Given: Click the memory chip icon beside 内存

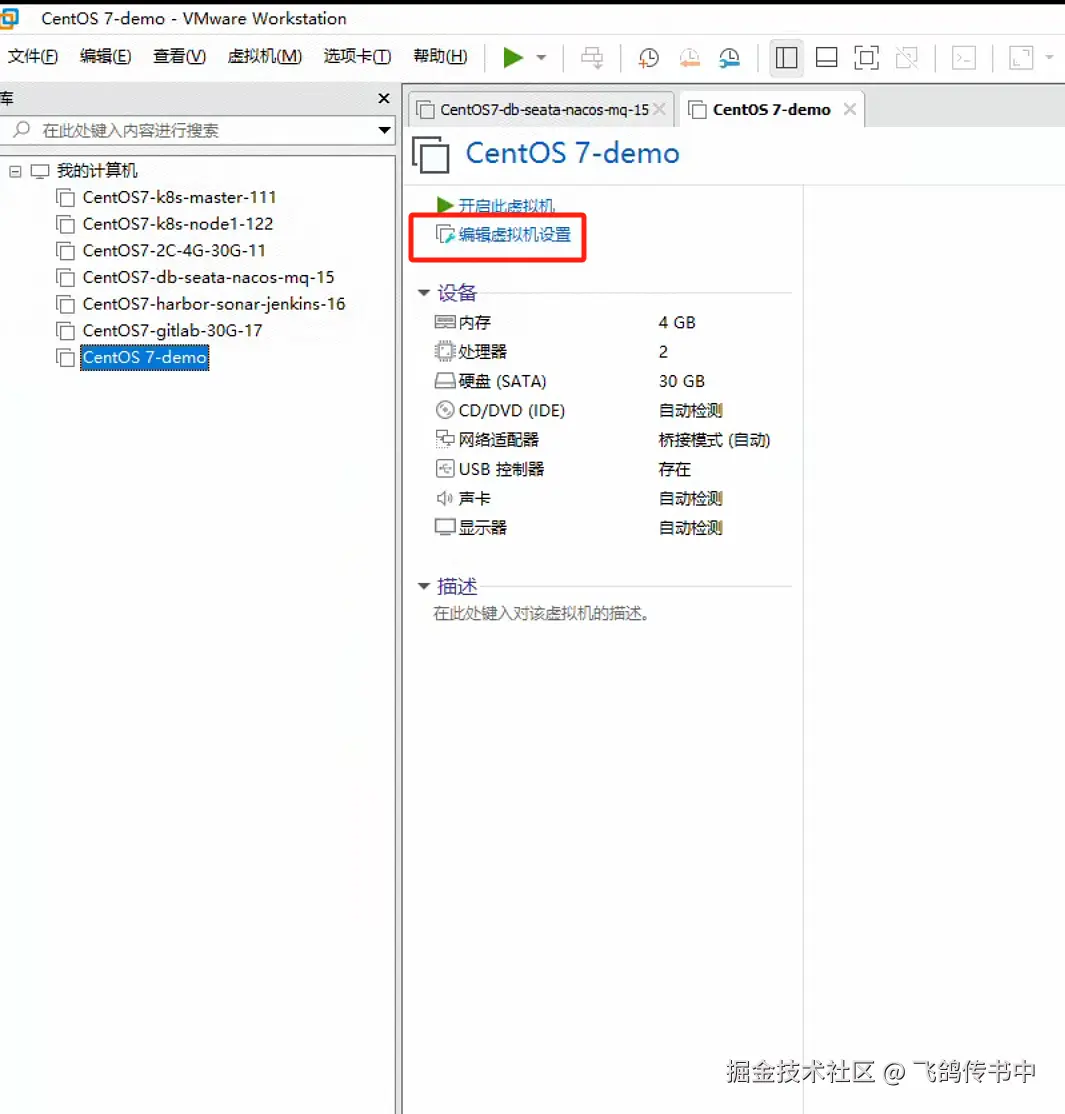Looking at the screenshot, I should coord(445,323).
